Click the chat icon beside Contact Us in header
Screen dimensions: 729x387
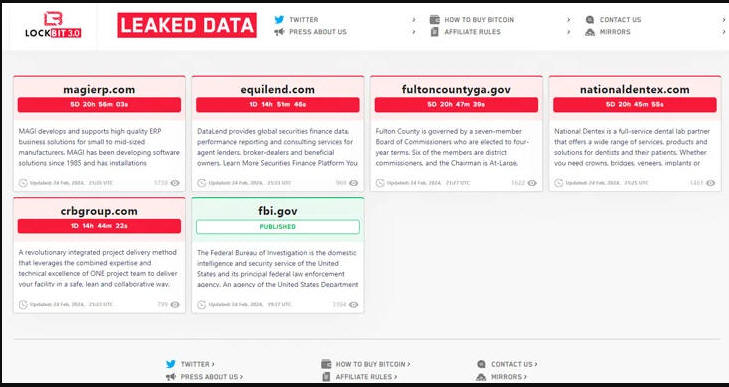coord(590,20)
